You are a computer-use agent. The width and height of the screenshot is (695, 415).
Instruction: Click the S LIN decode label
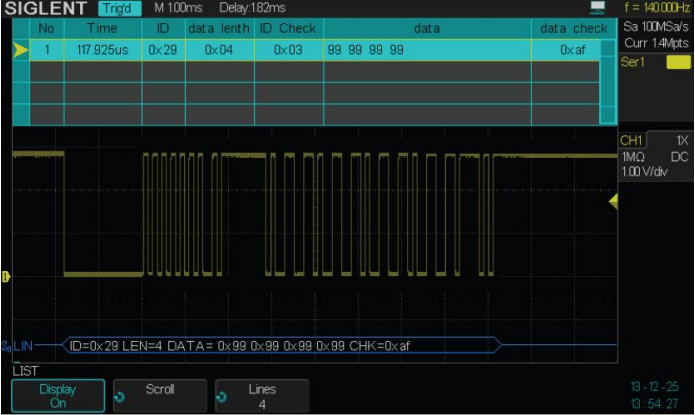[17, 346]
